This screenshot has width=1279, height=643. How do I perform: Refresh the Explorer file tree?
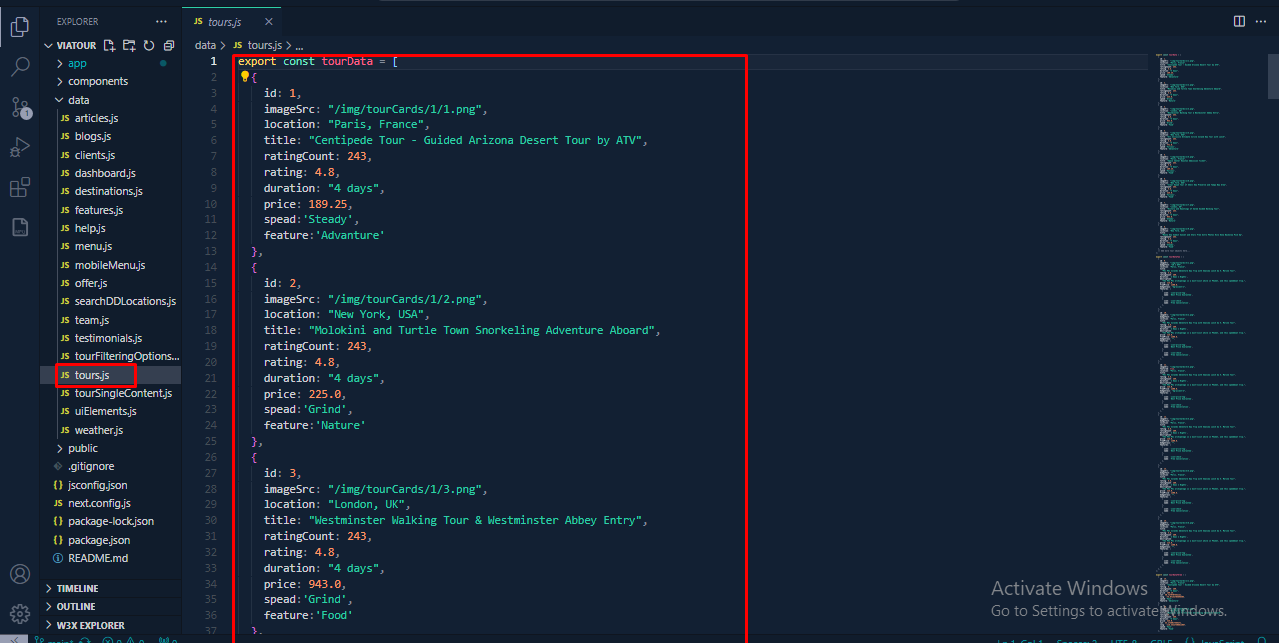click(149, 46)
